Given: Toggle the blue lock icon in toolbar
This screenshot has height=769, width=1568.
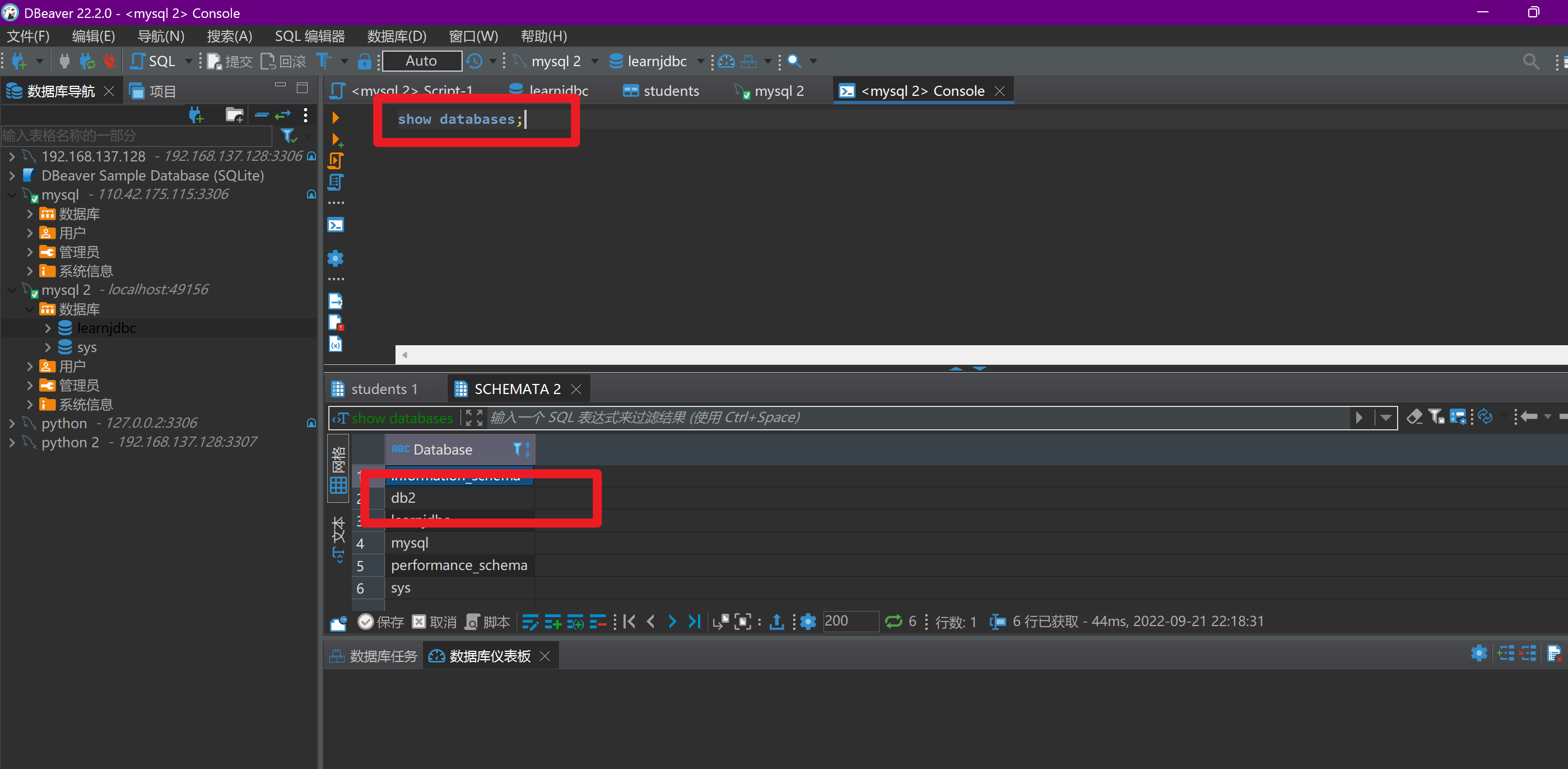Looking at the screenshot, I should click(364, 61).
